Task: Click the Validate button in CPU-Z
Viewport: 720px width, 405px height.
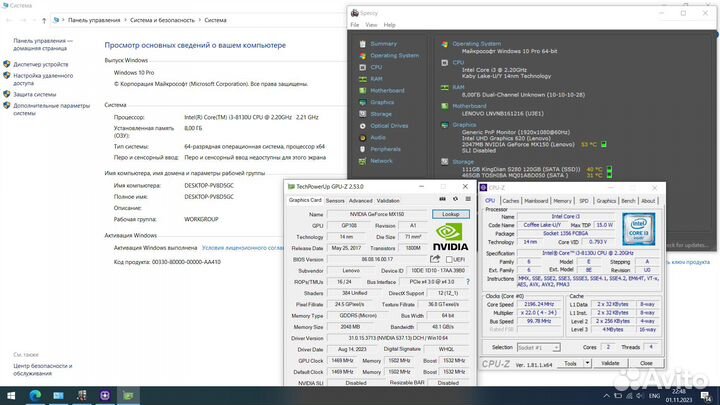Action: (610, 363)
